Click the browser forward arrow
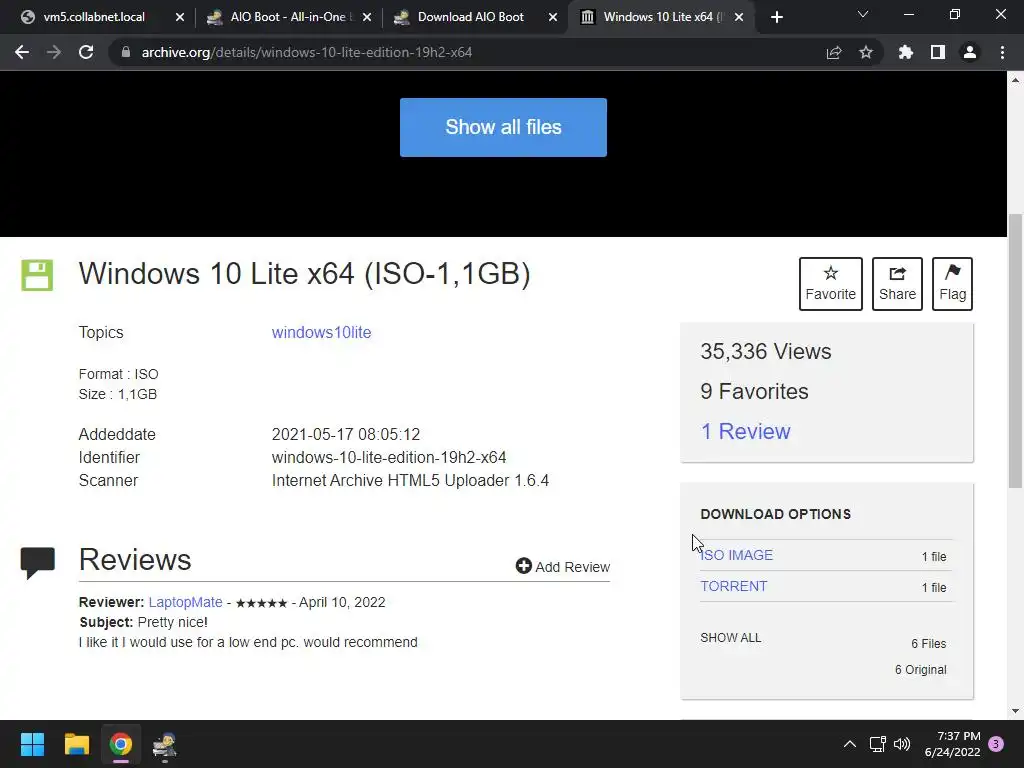 54,52
